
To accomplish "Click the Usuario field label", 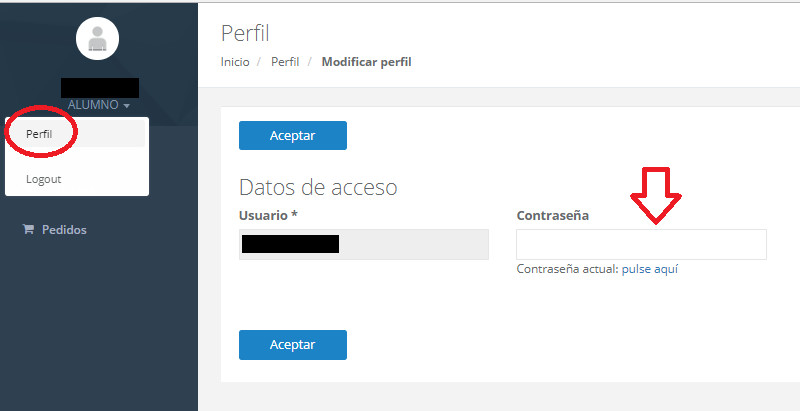I will 269,216.
